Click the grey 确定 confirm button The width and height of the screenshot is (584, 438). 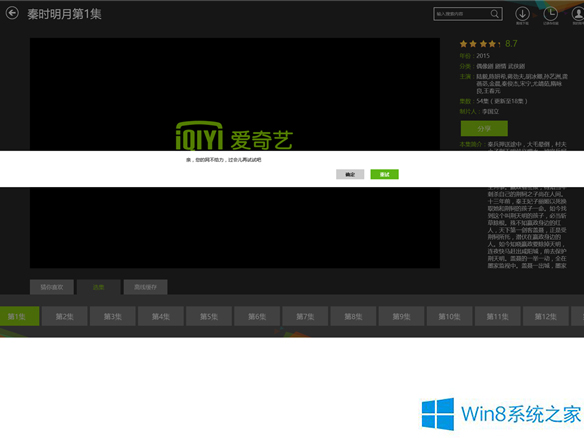pyautogui.click(x=350, y=174)
